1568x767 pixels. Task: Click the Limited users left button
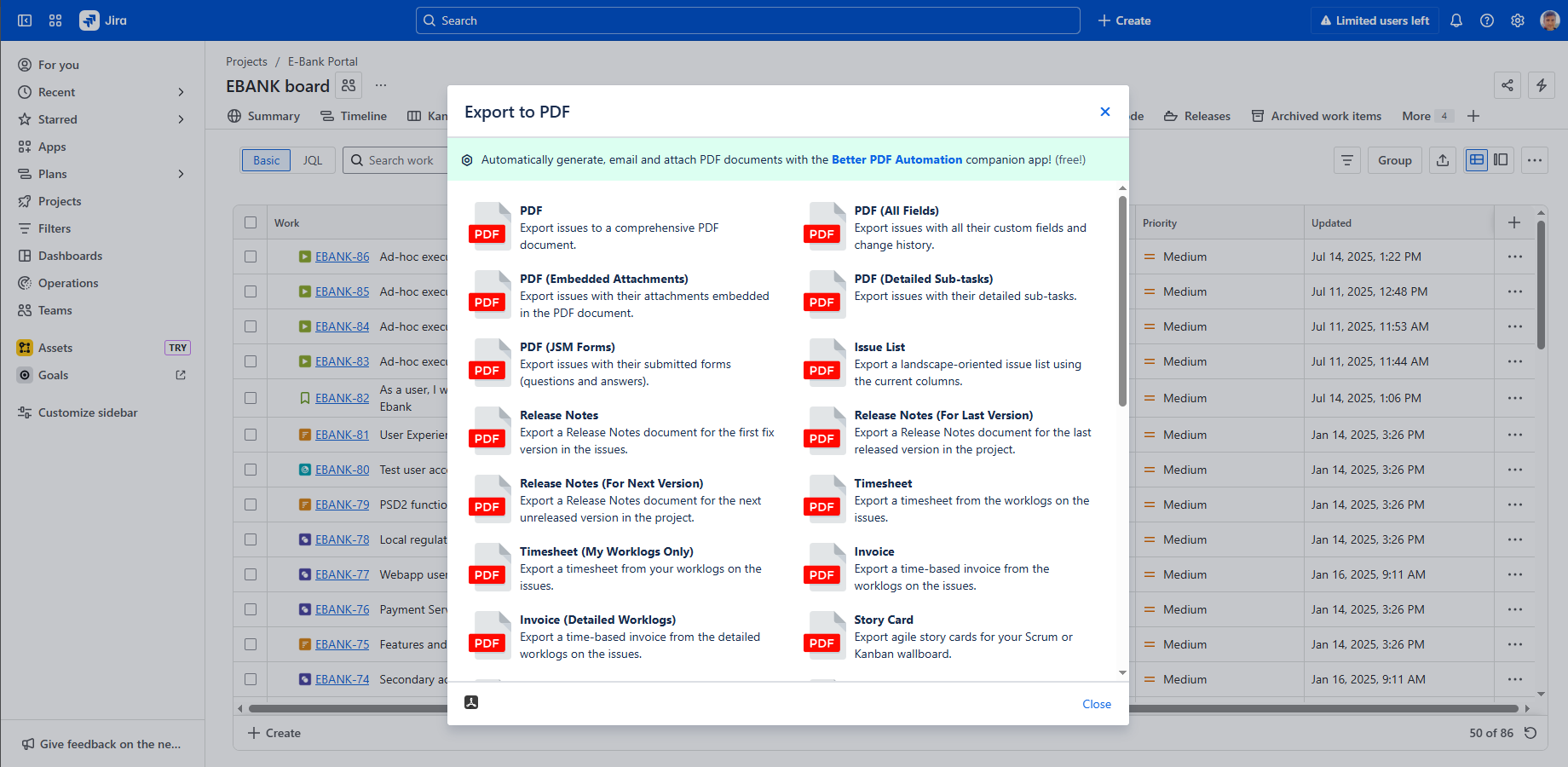tap(1375, 20)
